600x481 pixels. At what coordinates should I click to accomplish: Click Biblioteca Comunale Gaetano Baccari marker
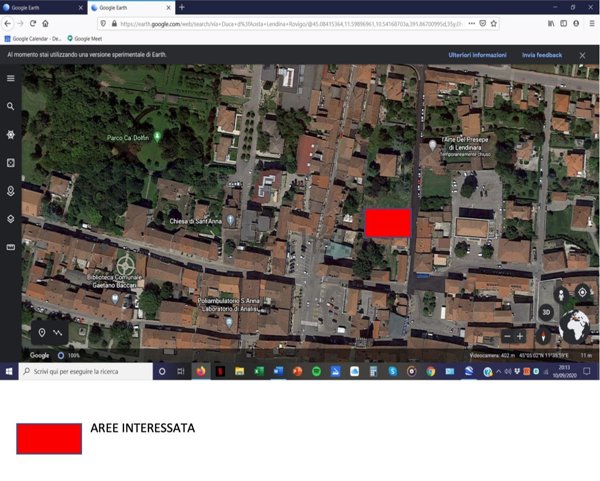point(115,298)
